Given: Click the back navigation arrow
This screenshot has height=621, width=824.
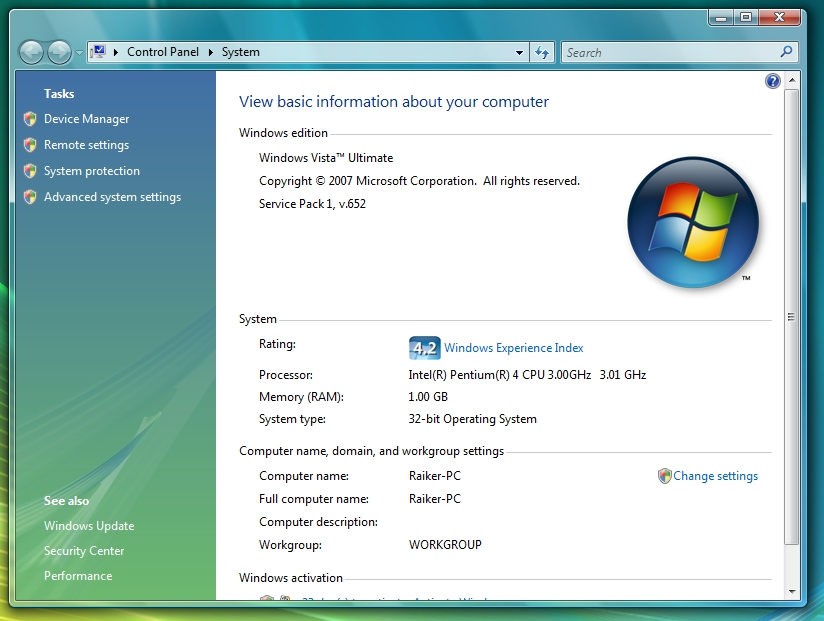Looking at the screenshot, I should [31, 52].
